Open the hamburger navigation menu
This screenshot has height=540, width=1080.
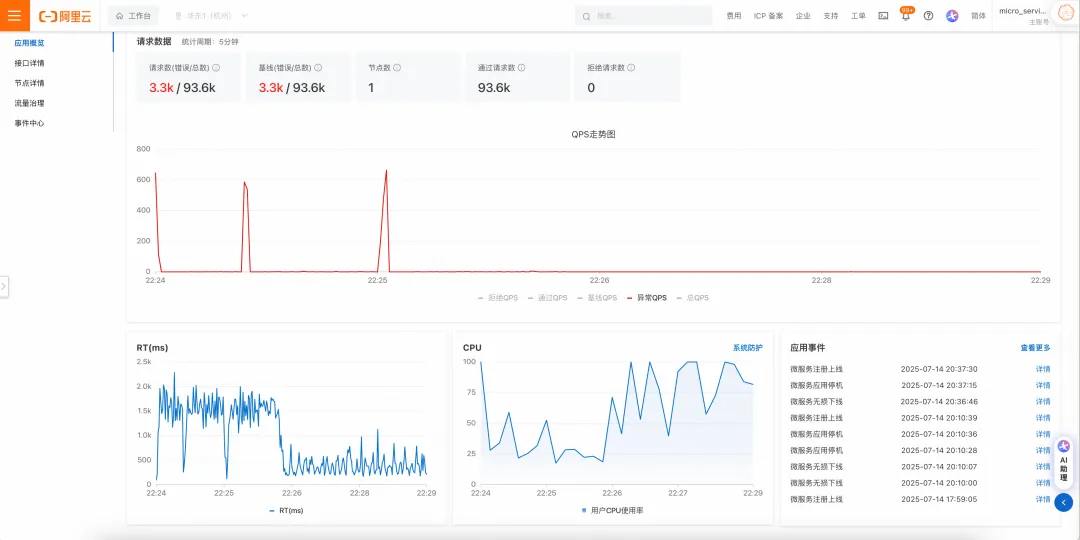click(14, 15)
